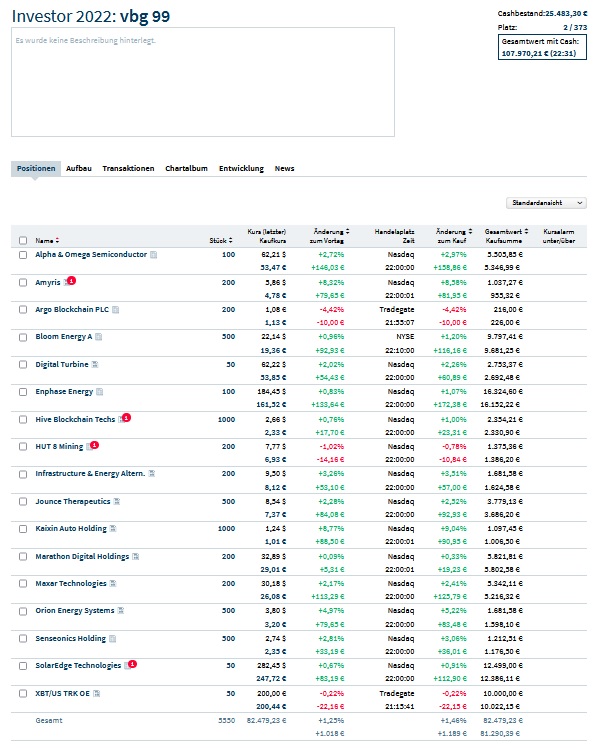Open note icon beside Infrastructure & Energy Altern.
Image resolution: width=598 pixels, height=750 pixels.
click(x=152, y=474)
